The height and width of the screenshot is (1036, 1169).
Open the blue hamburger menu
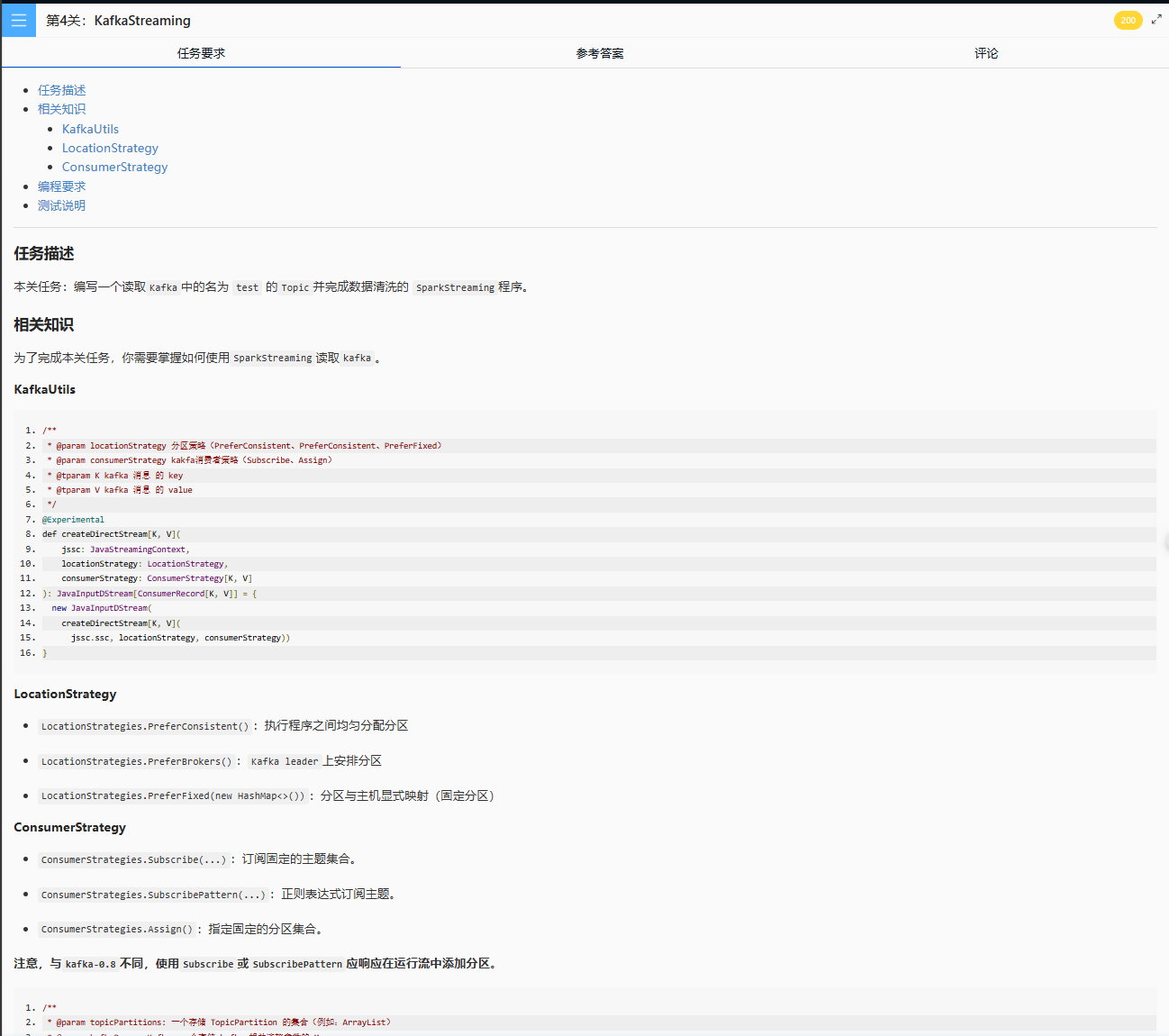pyautogui.click(x=19, y=20)
